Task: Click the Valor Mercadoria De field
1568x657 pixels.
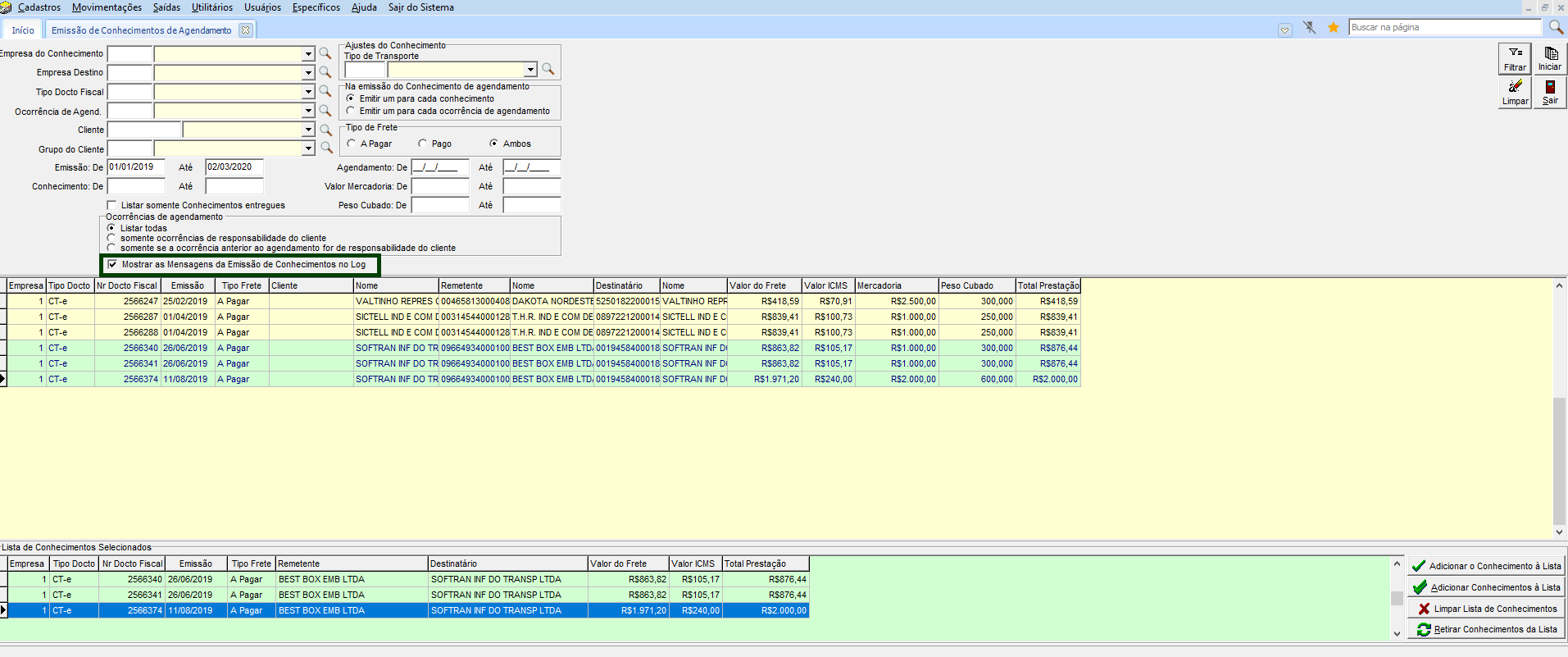Action: [440, 186]
